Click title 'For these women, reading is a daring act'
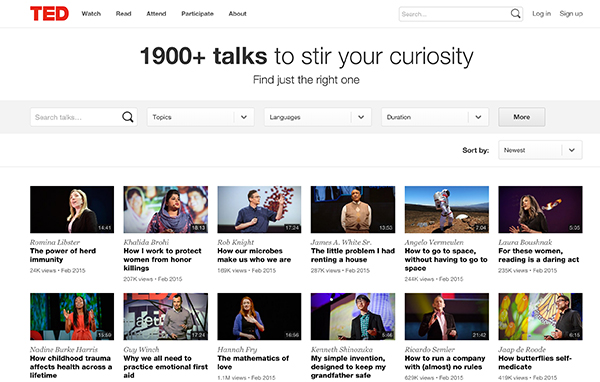 point(539,255)
